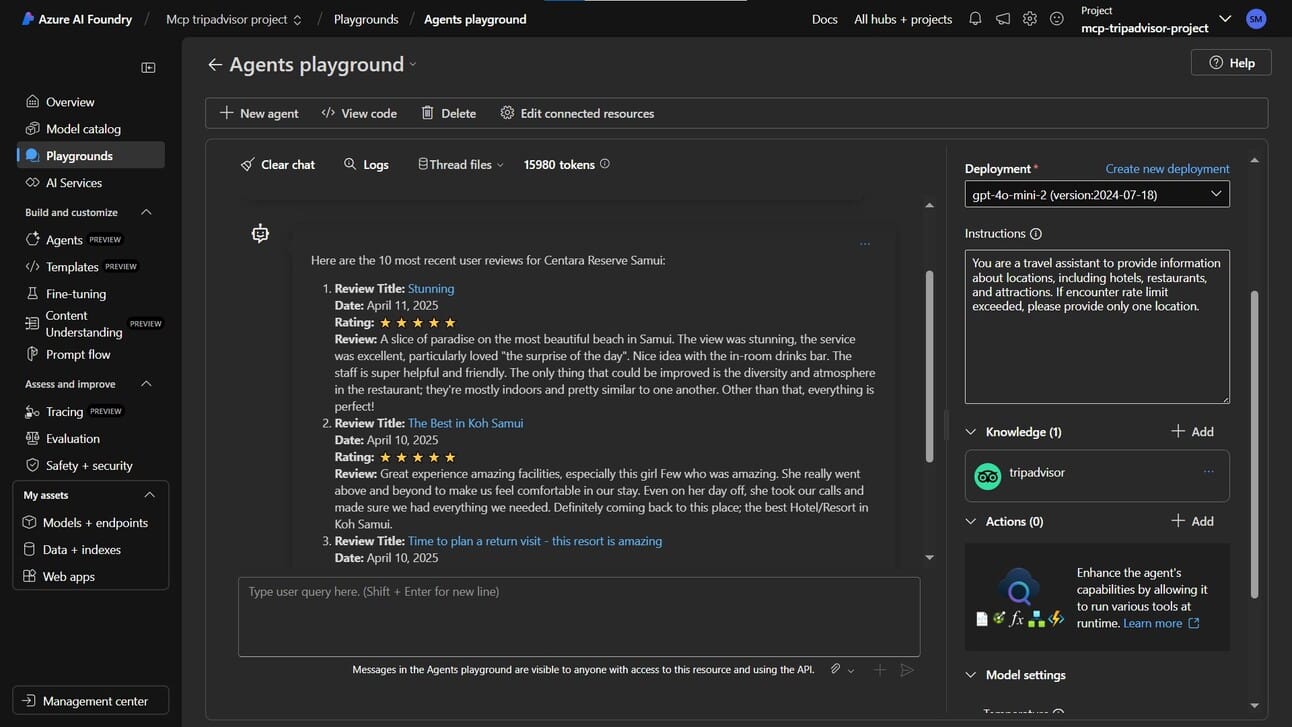Click the back arrow beside Agents playground
This screenshot has width=1292, height=727.
(x=214, y=65)
